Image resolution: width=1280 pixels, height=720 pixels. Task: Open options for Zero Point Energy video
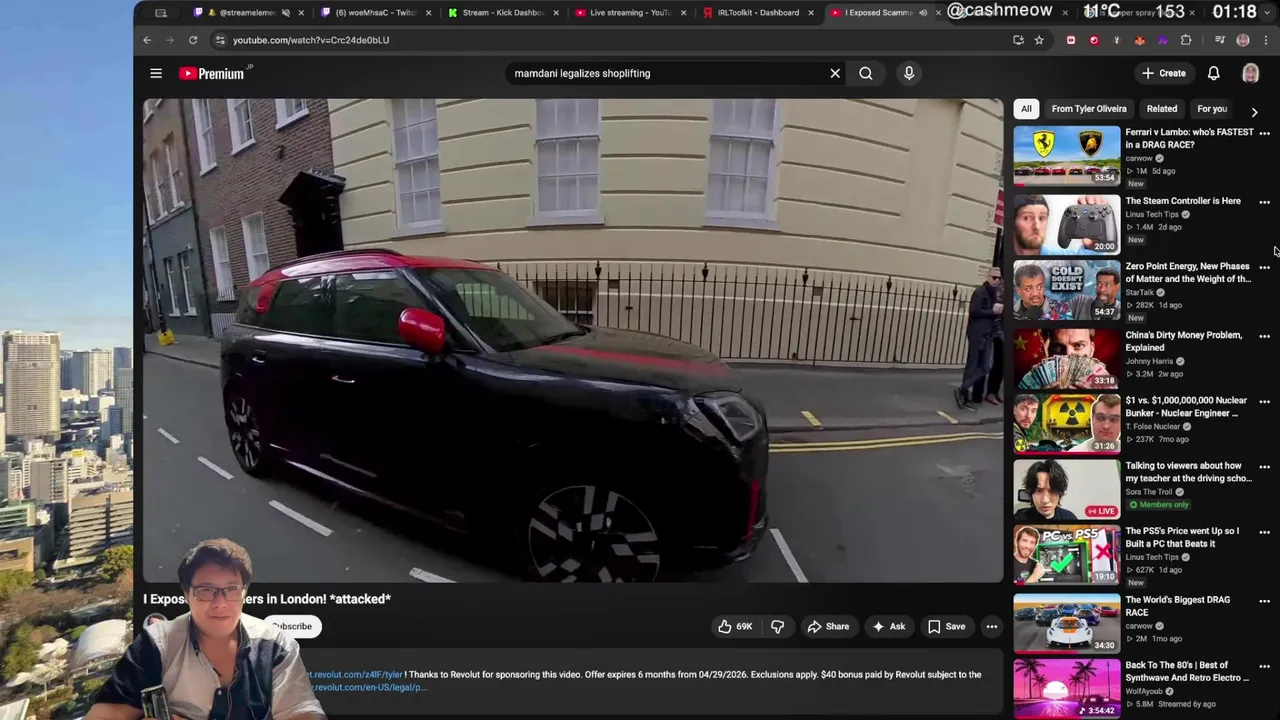[x=1264, y=268]
